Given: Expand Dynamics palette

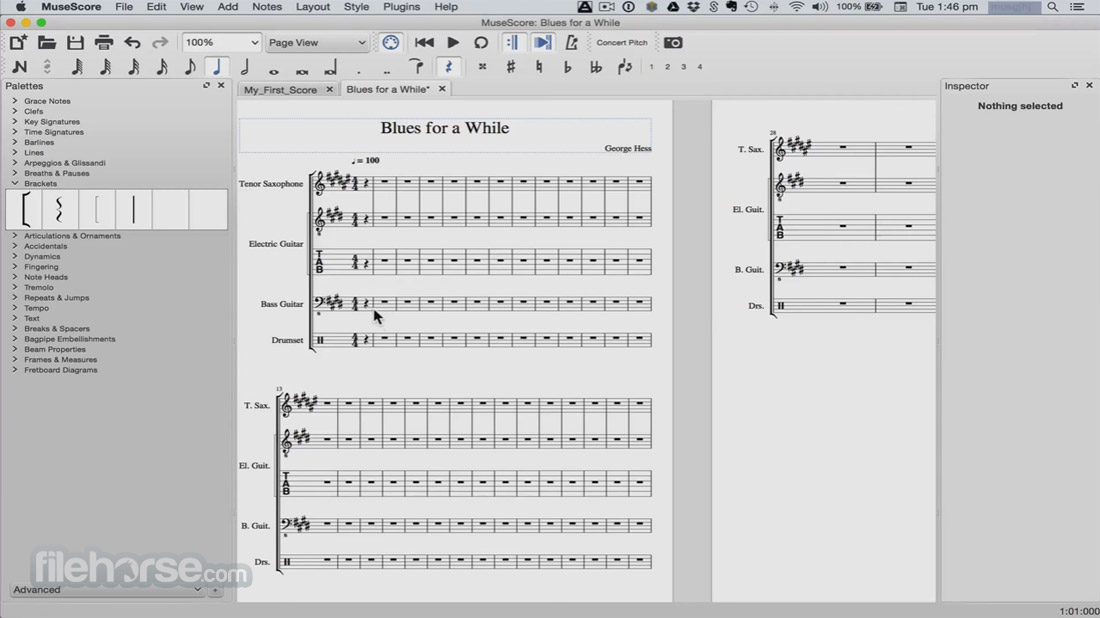Looking at the screenshot, I should tap(15, 256).
